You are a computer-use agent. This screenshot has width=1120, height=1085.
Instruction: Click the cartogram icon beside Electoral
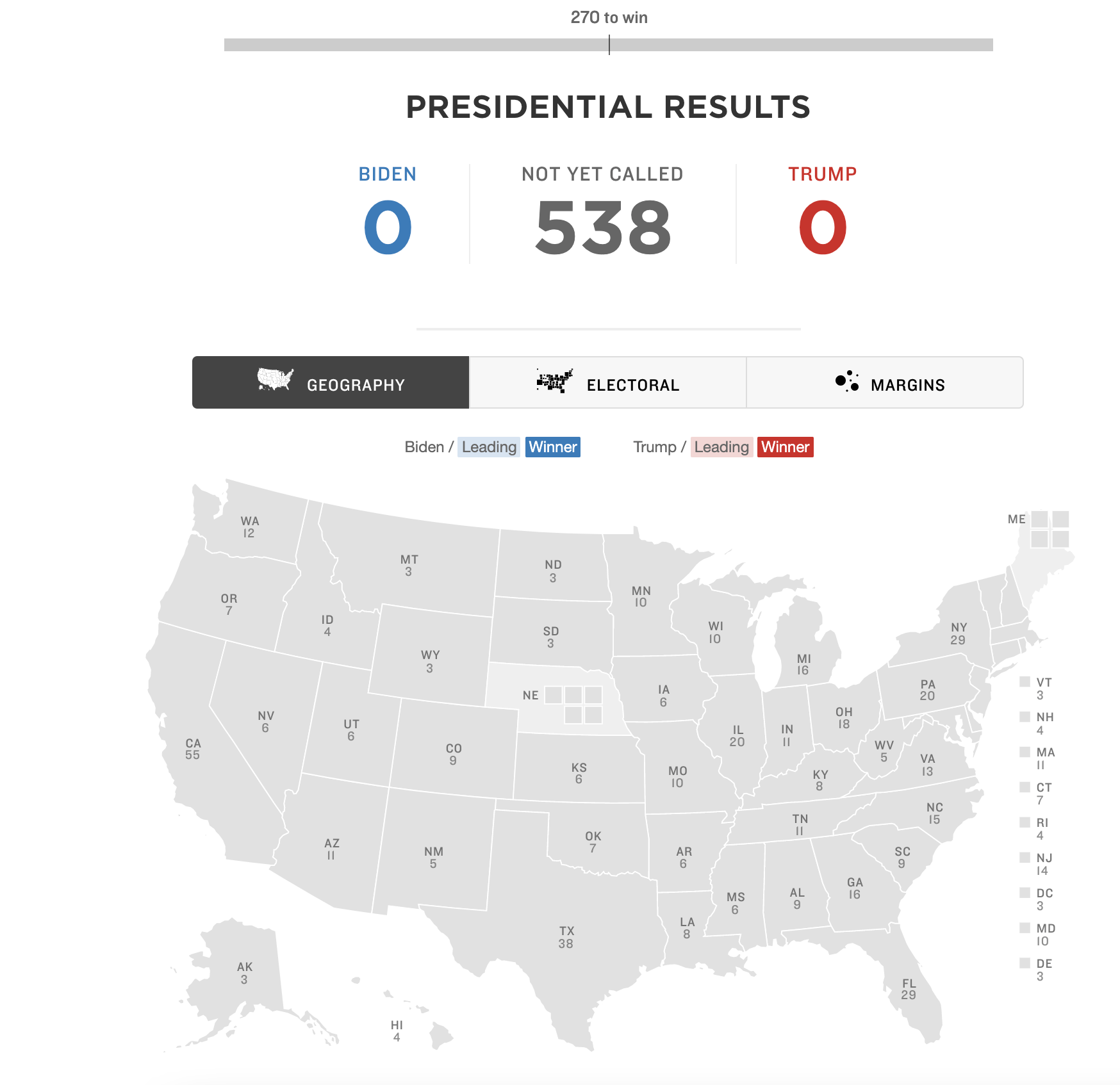(x=555, y=380)
